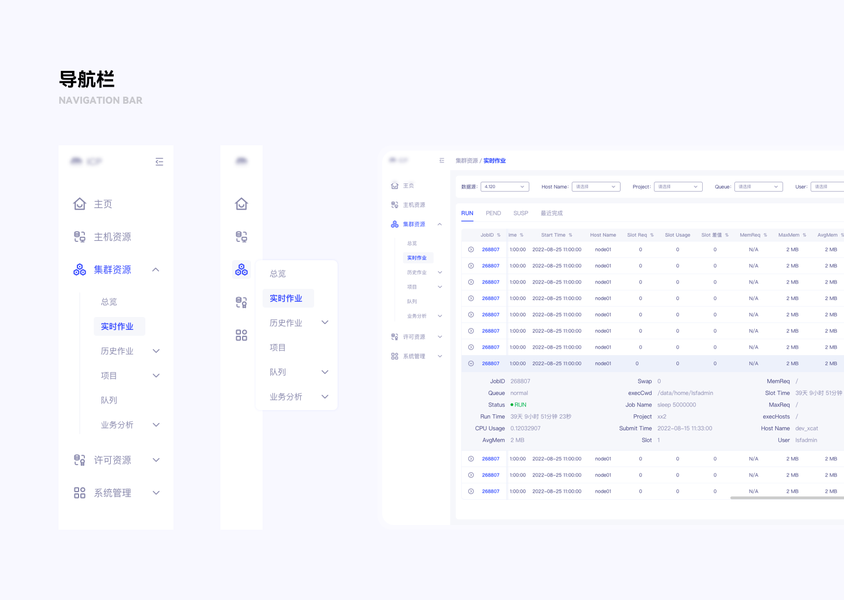Collapse the highlighted expanded job row via its minus icon
This screenshot has width=844, height=600.
pos(471,364)
